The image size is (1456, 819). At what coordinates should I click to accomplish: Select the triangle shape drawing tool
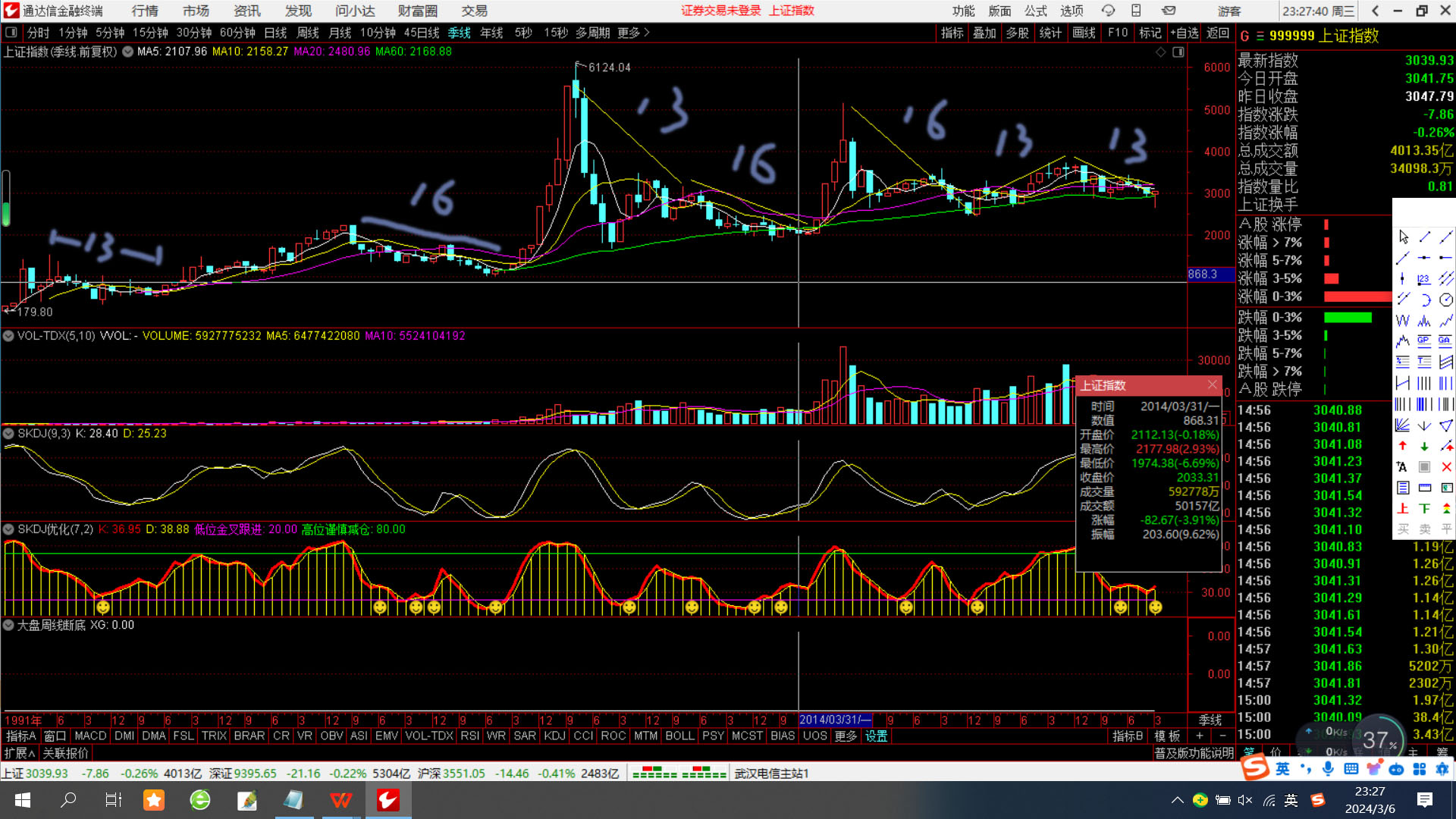[1446, 425]
